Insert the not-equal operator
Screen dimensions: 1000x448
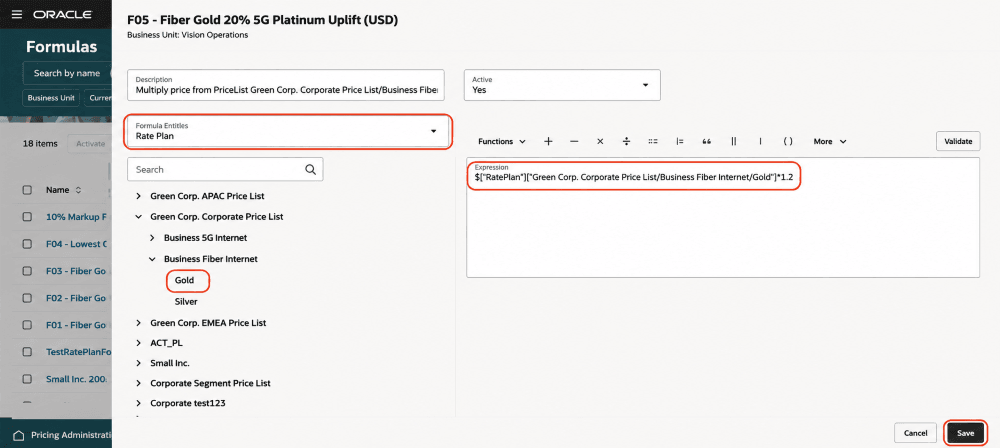[x=680, y=142]
